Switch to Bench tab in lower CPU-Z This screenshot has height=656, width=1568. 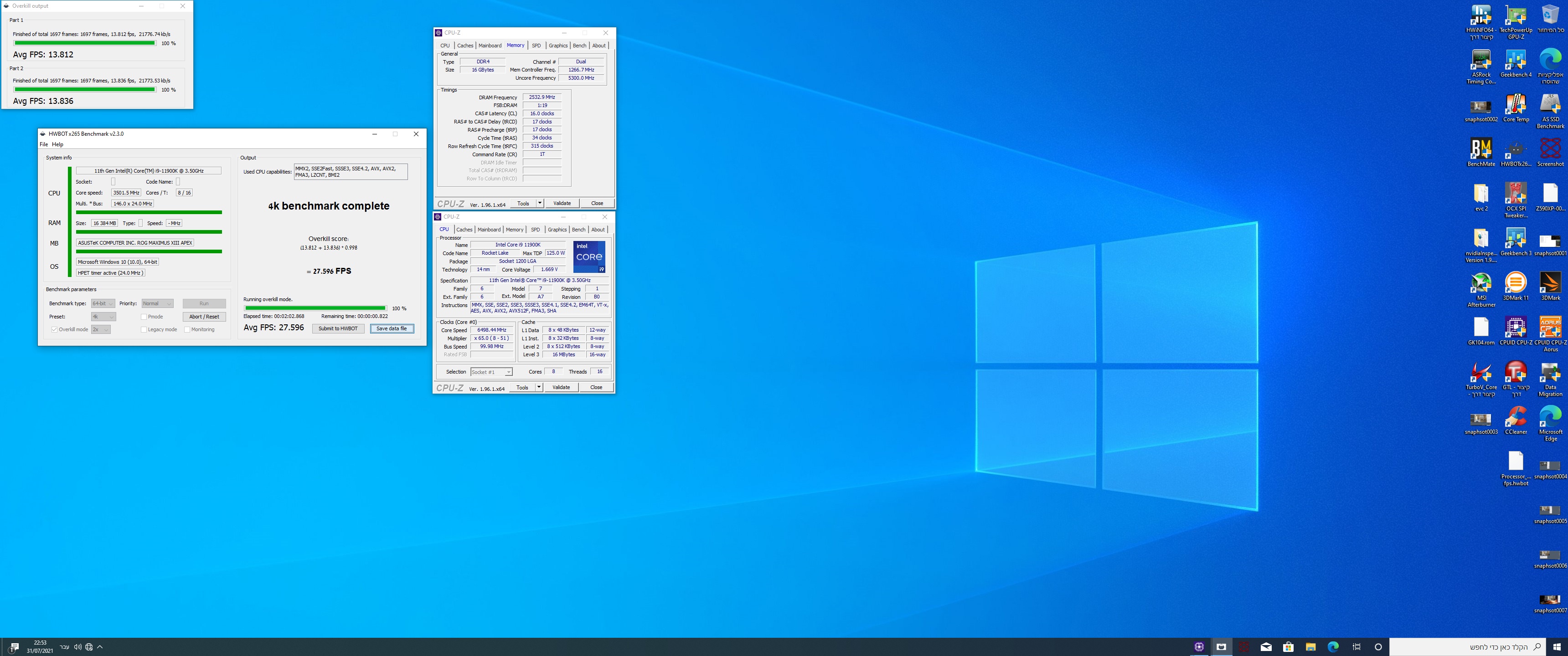point(579,230)
